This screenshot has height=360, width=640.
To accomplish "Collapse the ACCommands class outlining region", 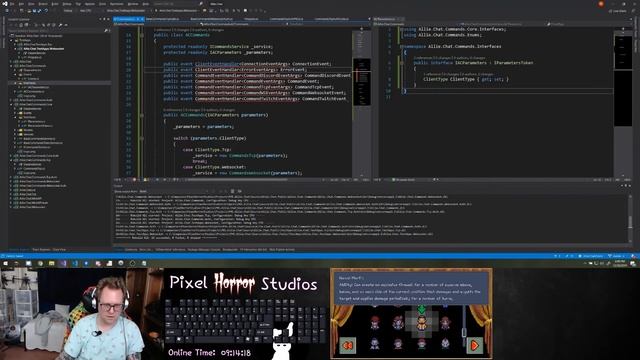I will pos(142,35).
